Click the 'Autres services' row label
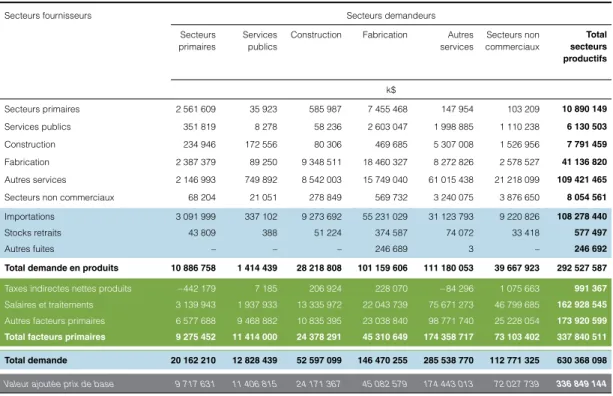Viewport: 613px width, 396px height. [35, 180]
